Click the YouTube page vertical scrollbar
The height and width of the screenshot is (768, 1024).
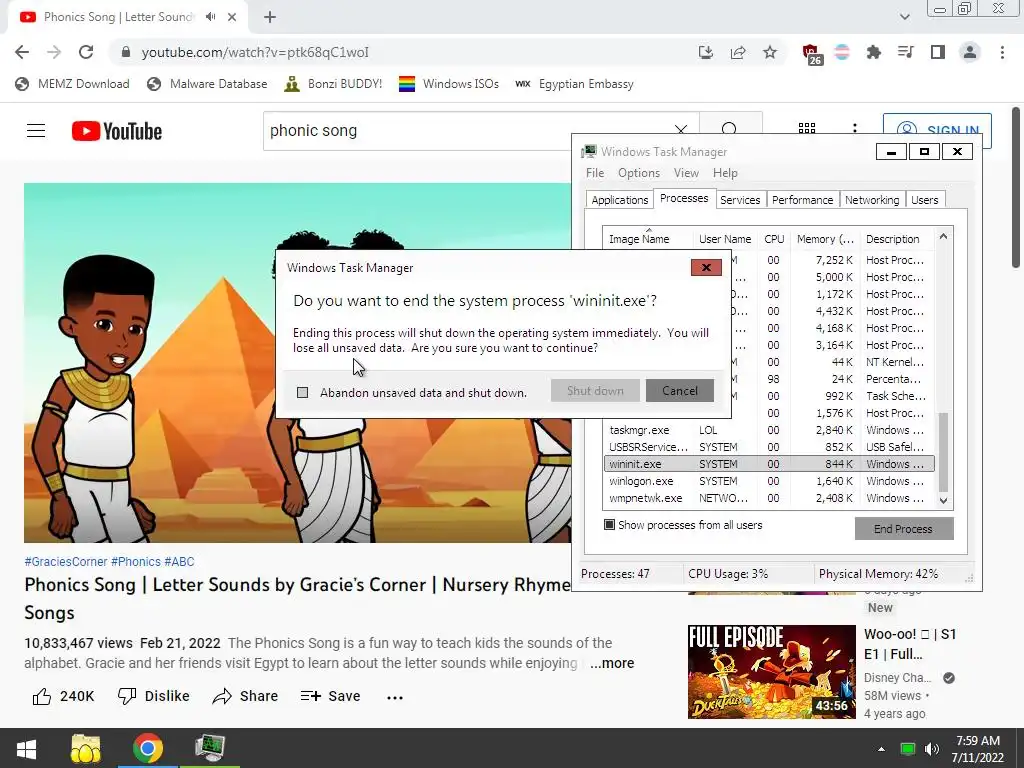pyautogui.click(x=1016, y=188)
